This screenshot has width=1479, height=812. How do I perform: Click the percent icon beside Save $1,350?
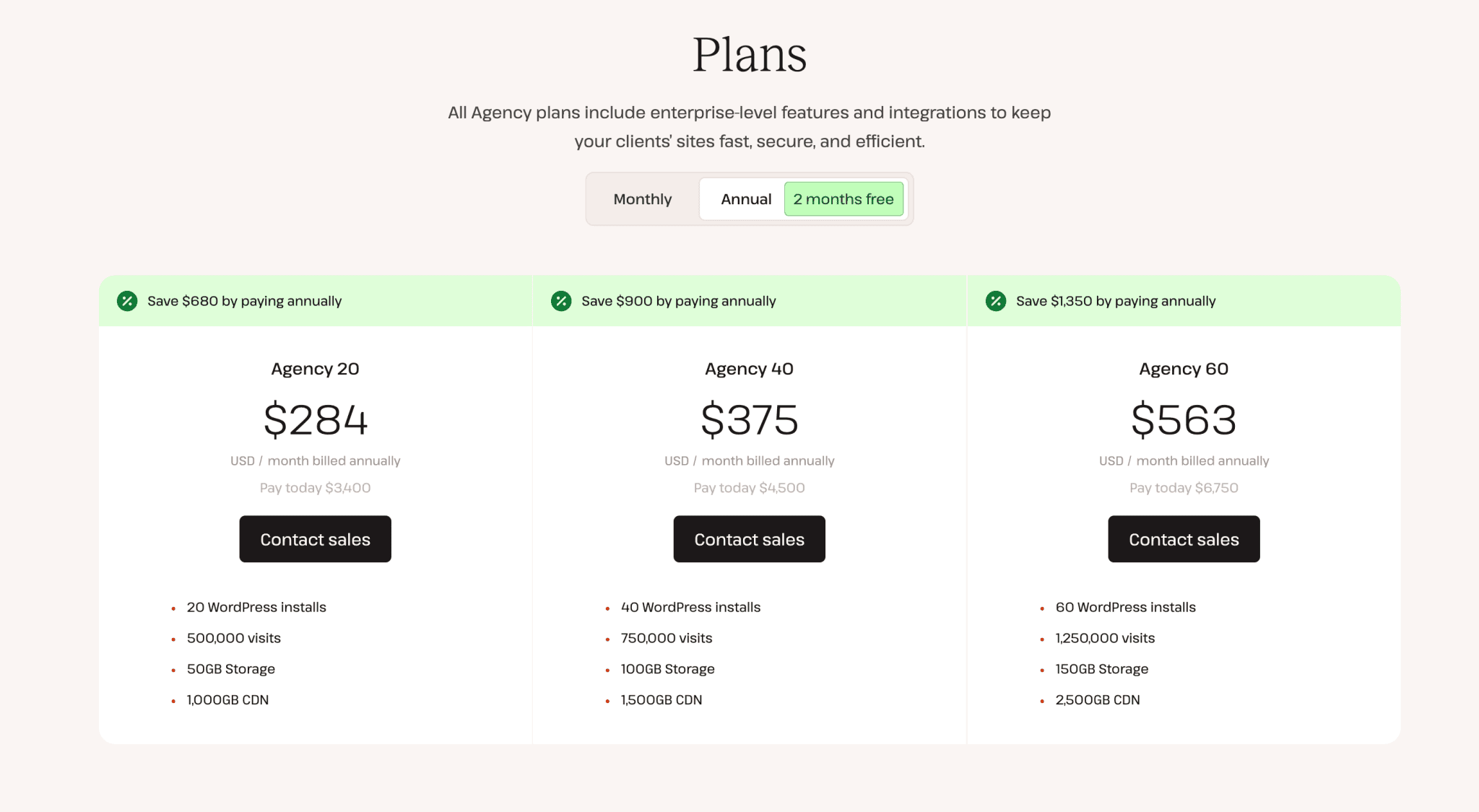pos(996,301)
